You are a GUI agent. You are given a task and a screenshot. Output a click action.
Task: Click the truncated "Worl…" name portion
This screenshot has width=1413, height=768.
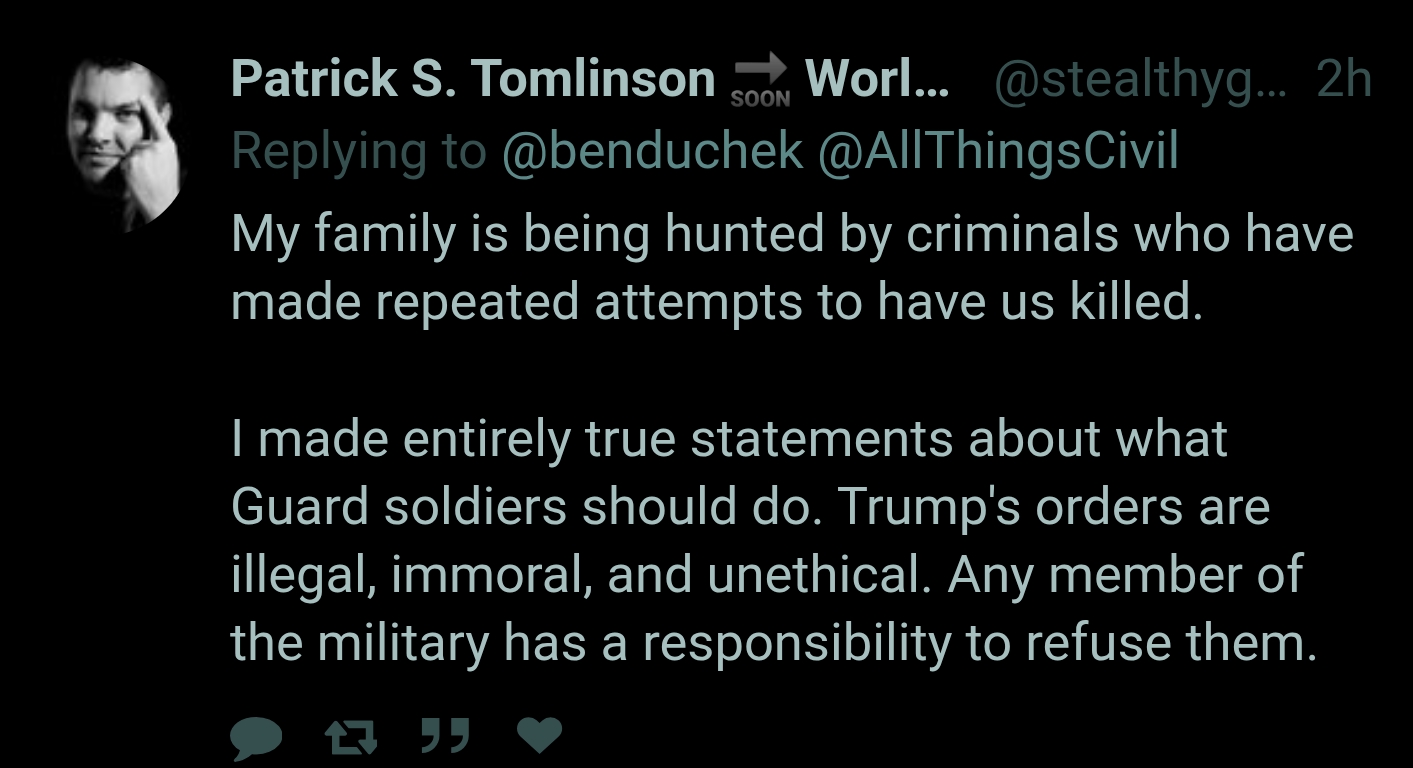click(876, 78)
